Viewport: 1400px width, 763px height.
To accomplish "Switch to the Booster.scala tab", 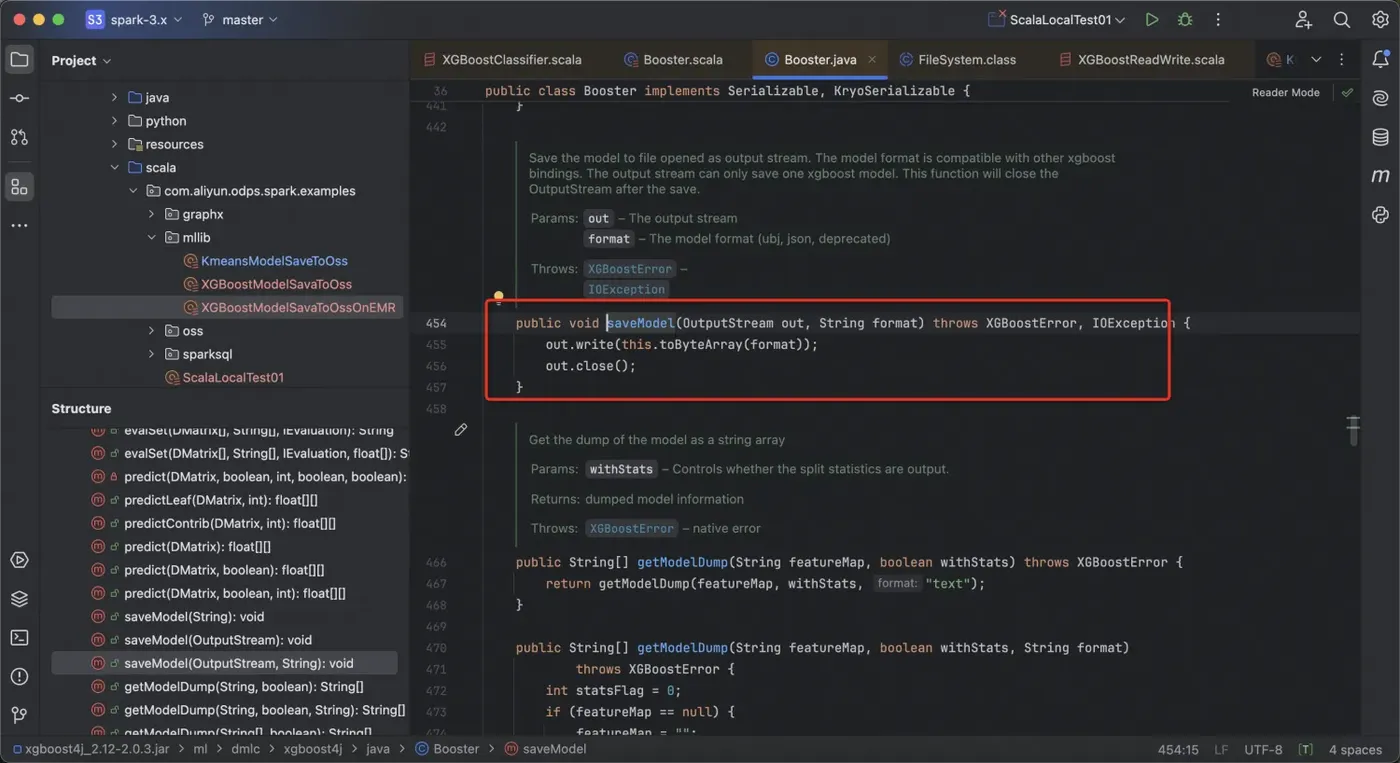I will pyautogui.click(x=673, y=60).
